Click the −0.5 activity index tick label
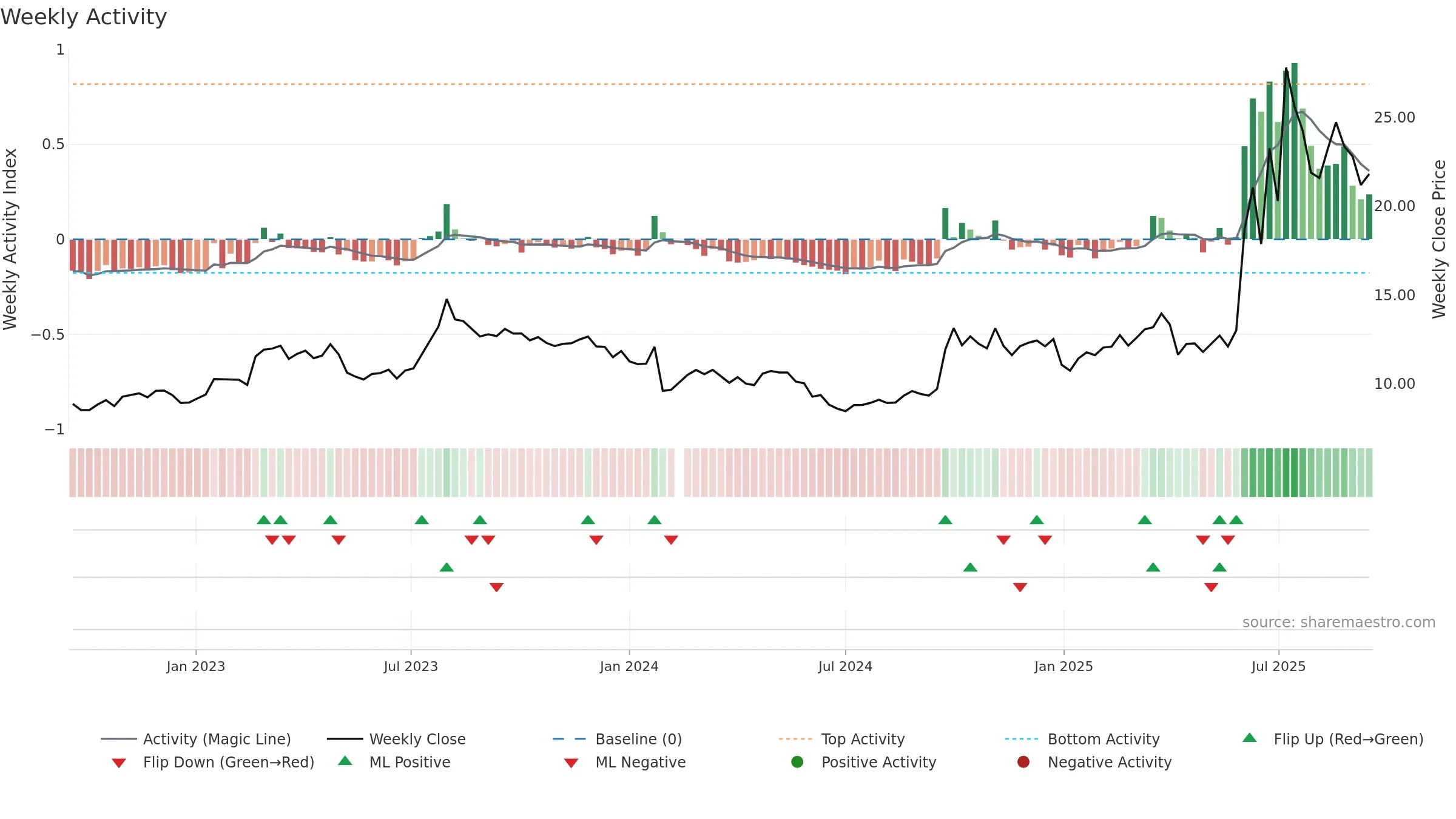Image resolution: width=1456 pixels, height=819 pixels. pyautogui.click(x=47, y=334)
